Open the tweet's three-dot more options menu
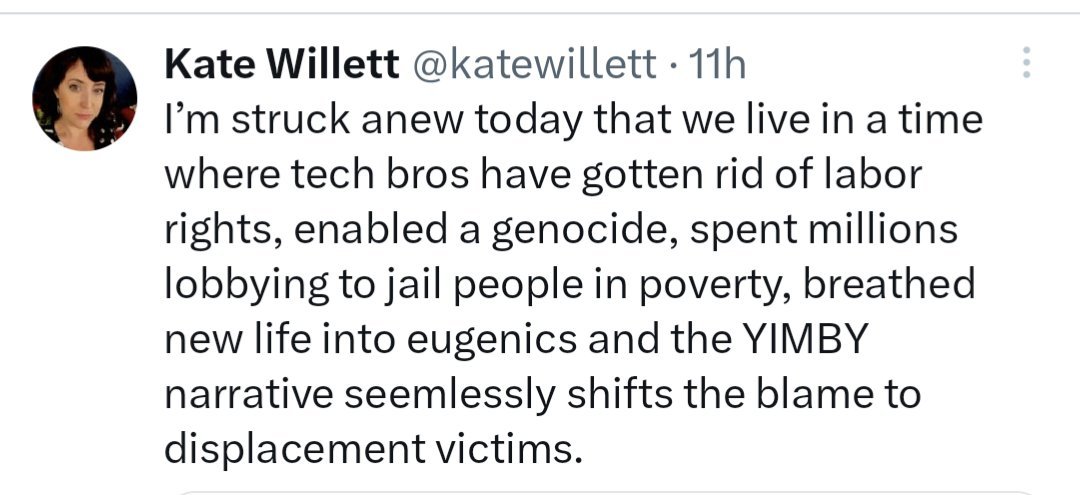This screenshot has height=495, width=1080. [1024, 64]
